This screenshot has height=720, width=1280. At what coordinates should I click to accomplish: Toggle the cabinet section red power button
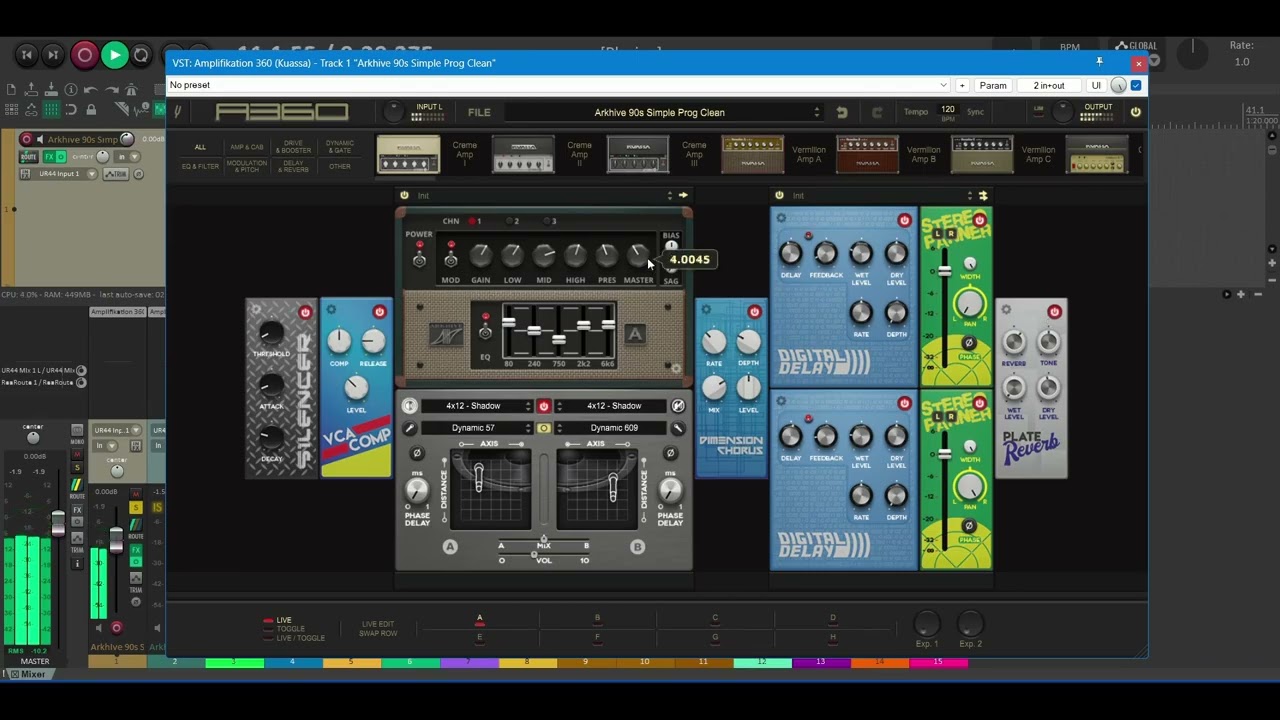[x=544, y=406]
